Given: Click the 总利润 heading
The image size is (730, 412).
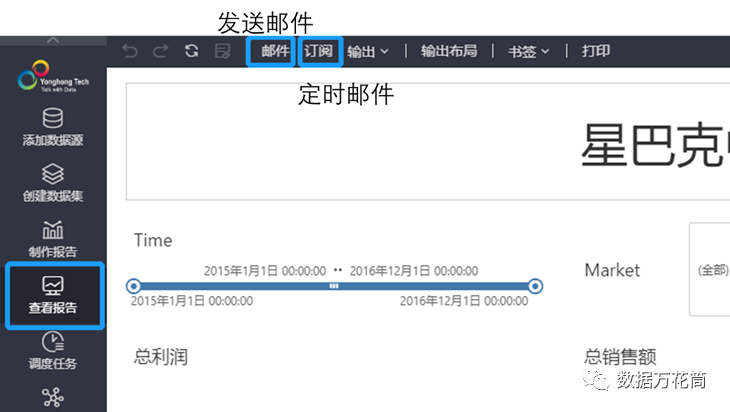Looking at the screenshot, I should [x=161, y=357].
